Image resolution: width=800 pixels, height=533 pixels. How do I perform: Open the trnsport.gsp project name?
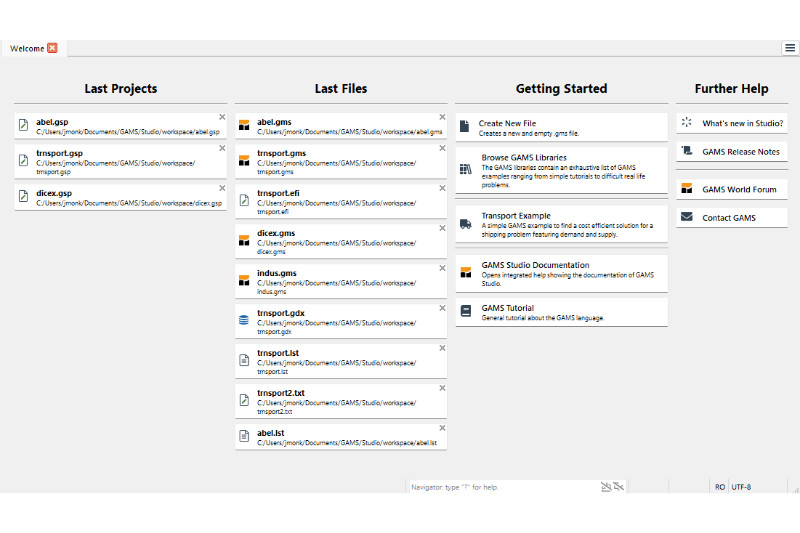tap(59, 153)
